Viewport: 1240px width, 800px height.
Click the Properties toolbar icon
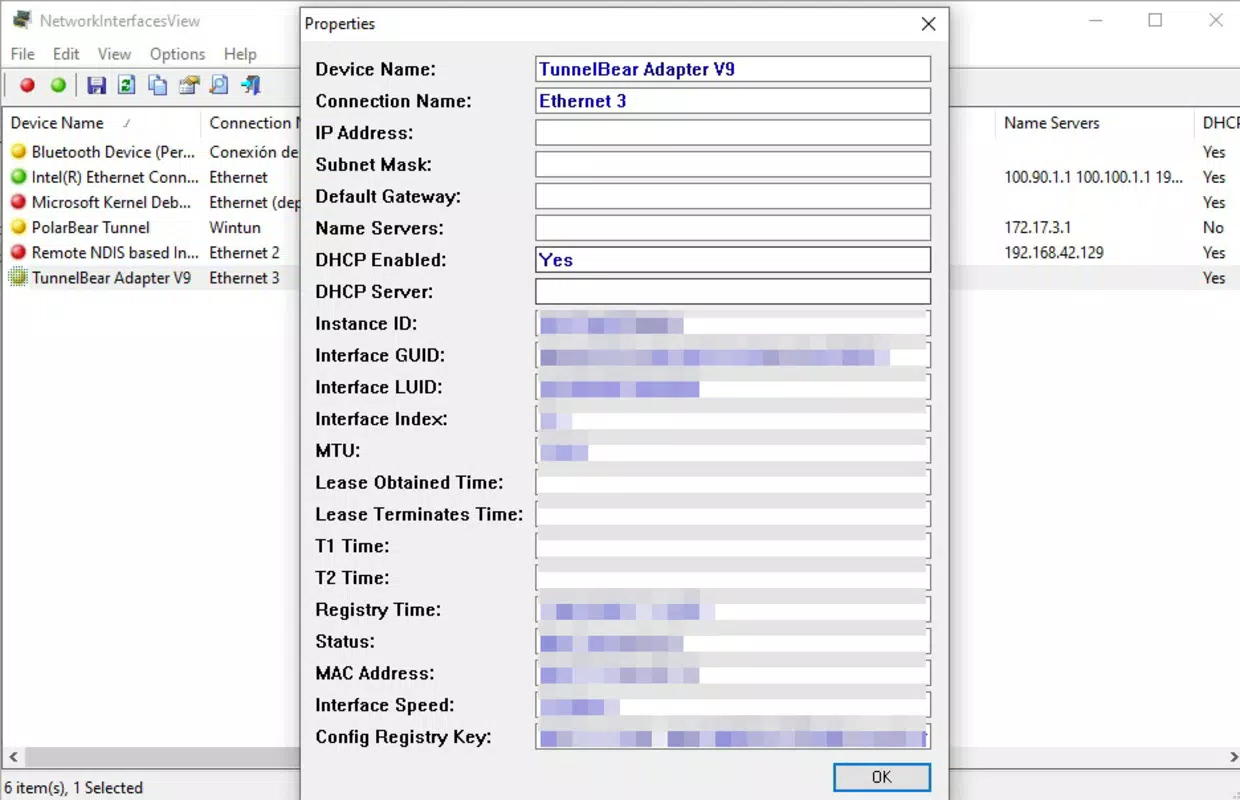coord(188,85)
